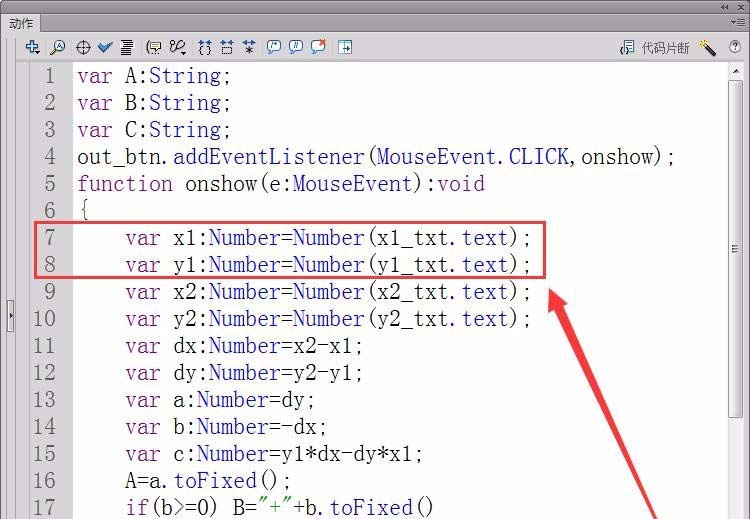The image size is (750, 519).
Task: Click the code line 'var A:String;'
Action: [x=154, y=76]
